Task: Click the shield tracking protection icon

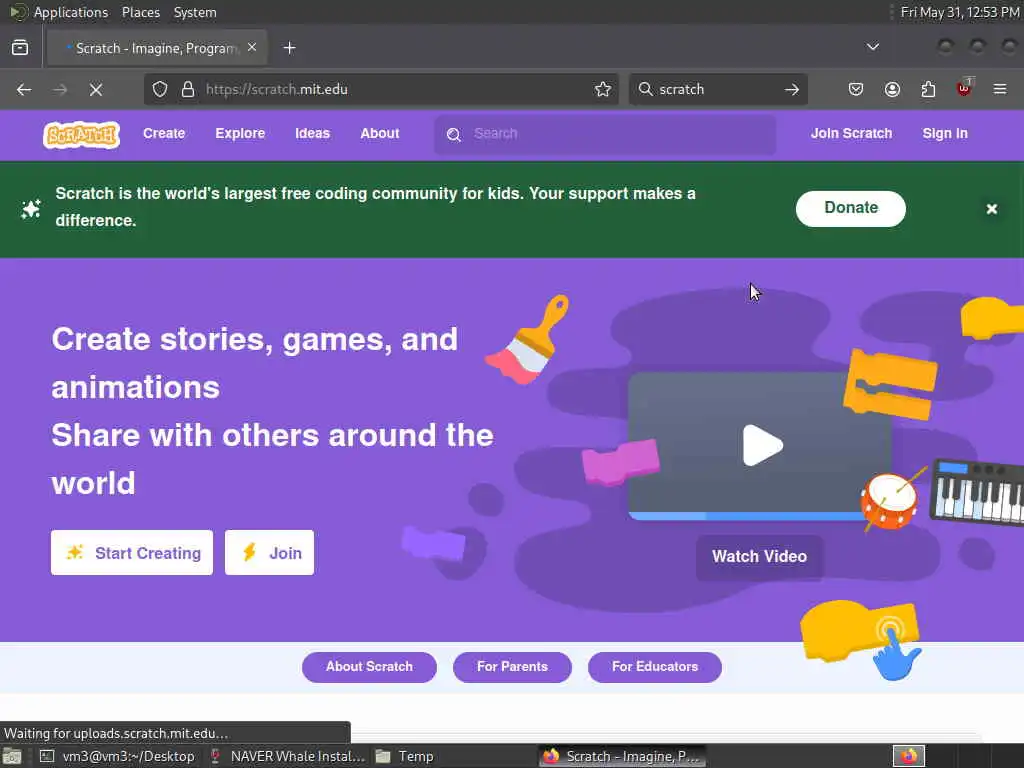Action: tap(160, 89)
